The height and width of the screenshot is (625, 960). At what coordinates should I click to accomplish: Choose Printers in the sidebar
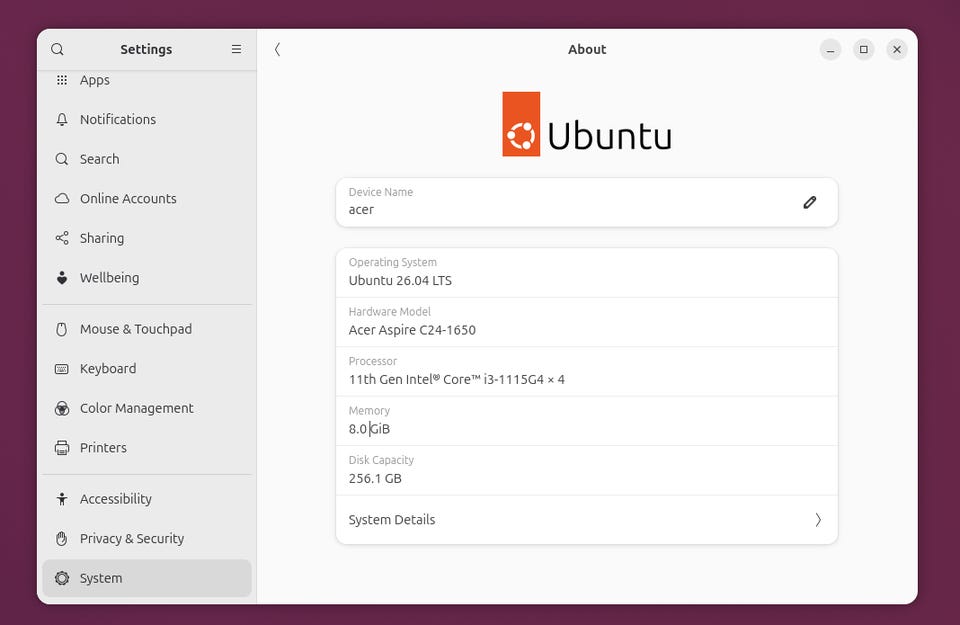tap(147, 447)
